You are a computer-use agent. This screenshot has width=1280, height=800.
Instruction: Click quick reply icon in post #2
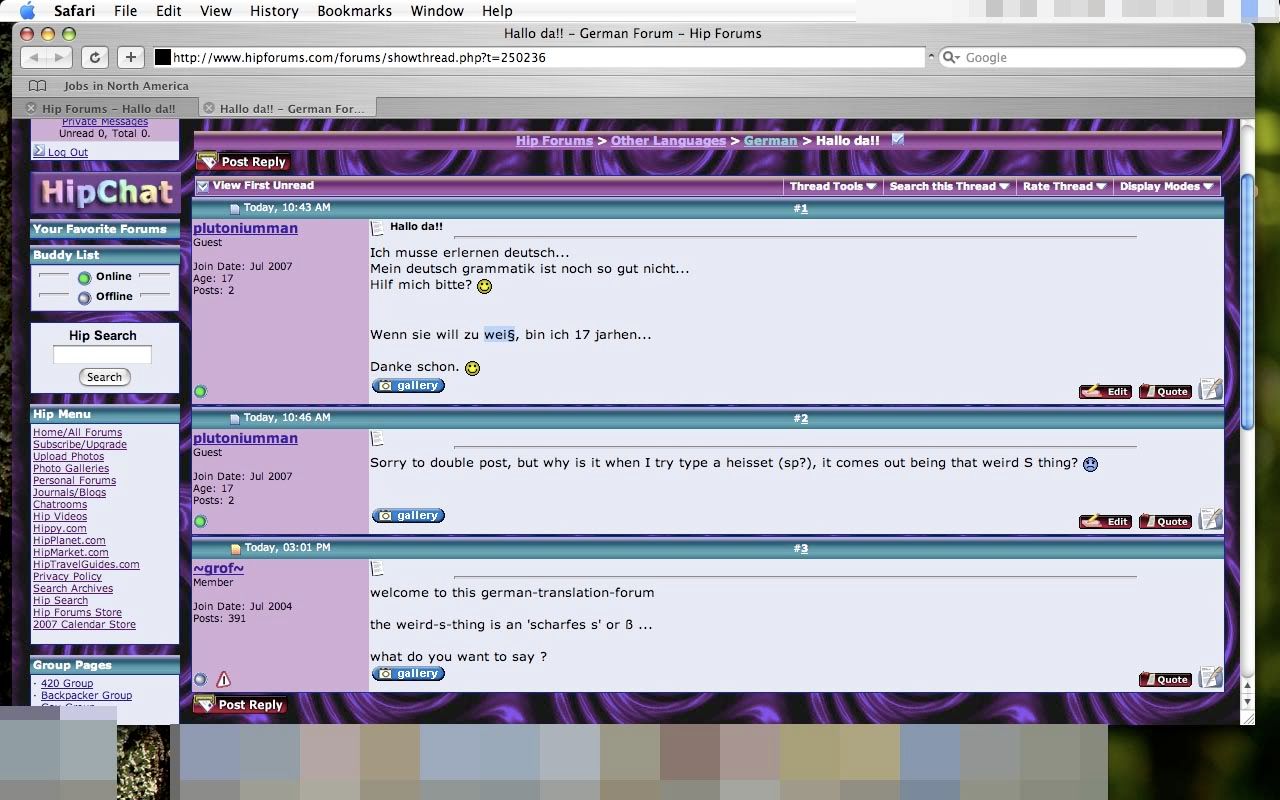point(1210,519)
